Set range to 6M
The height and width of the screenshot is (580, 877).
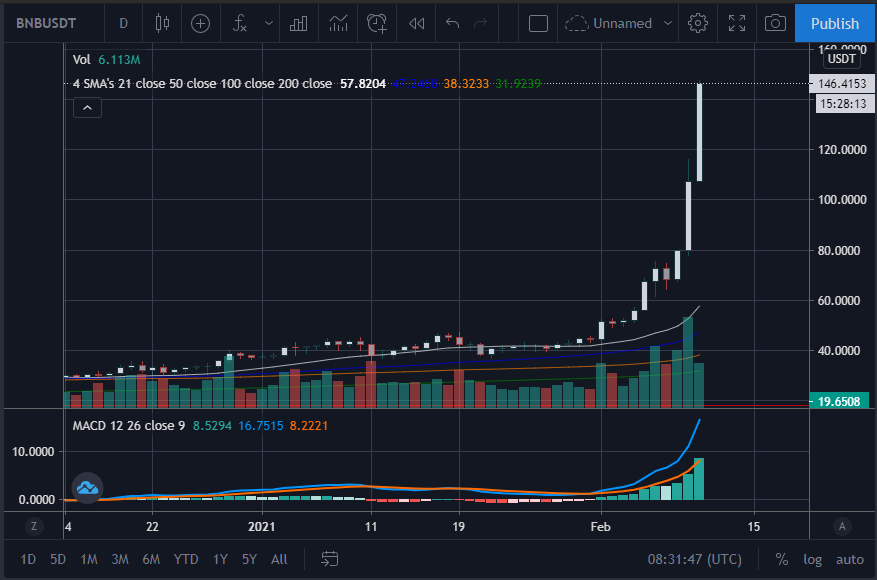[x=151, y=559]
